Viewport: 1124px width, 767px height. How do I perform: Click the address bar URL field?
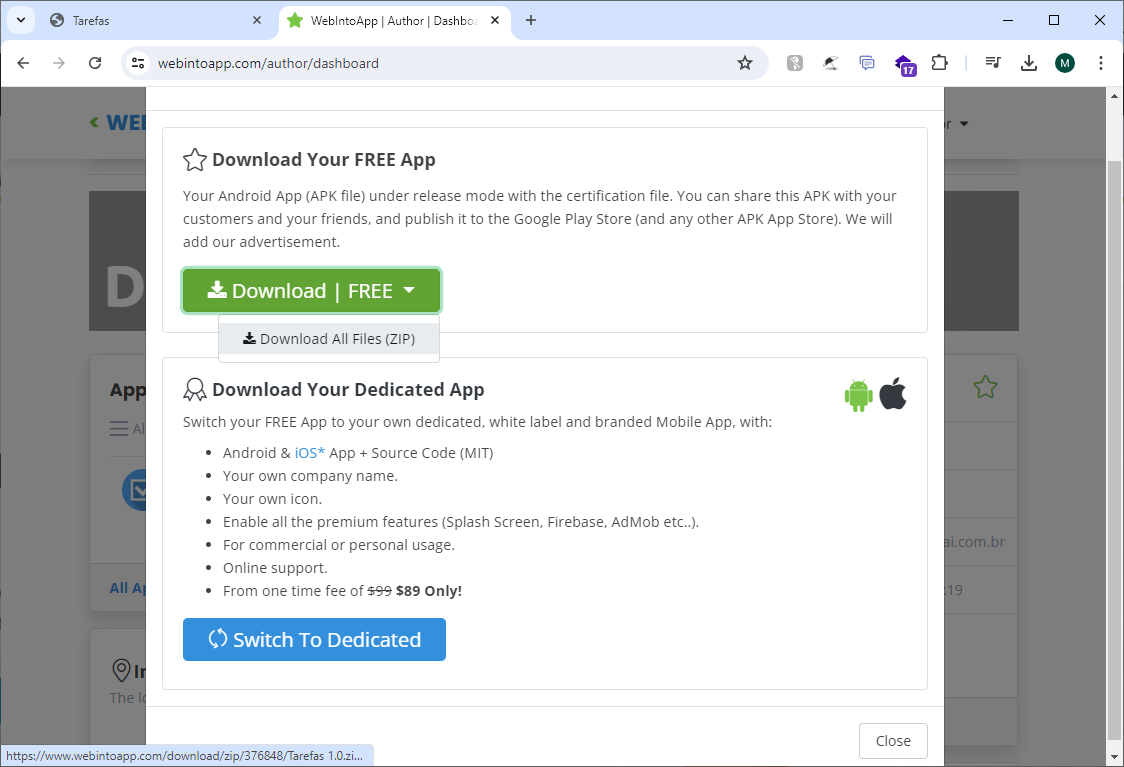click(444, 63)
